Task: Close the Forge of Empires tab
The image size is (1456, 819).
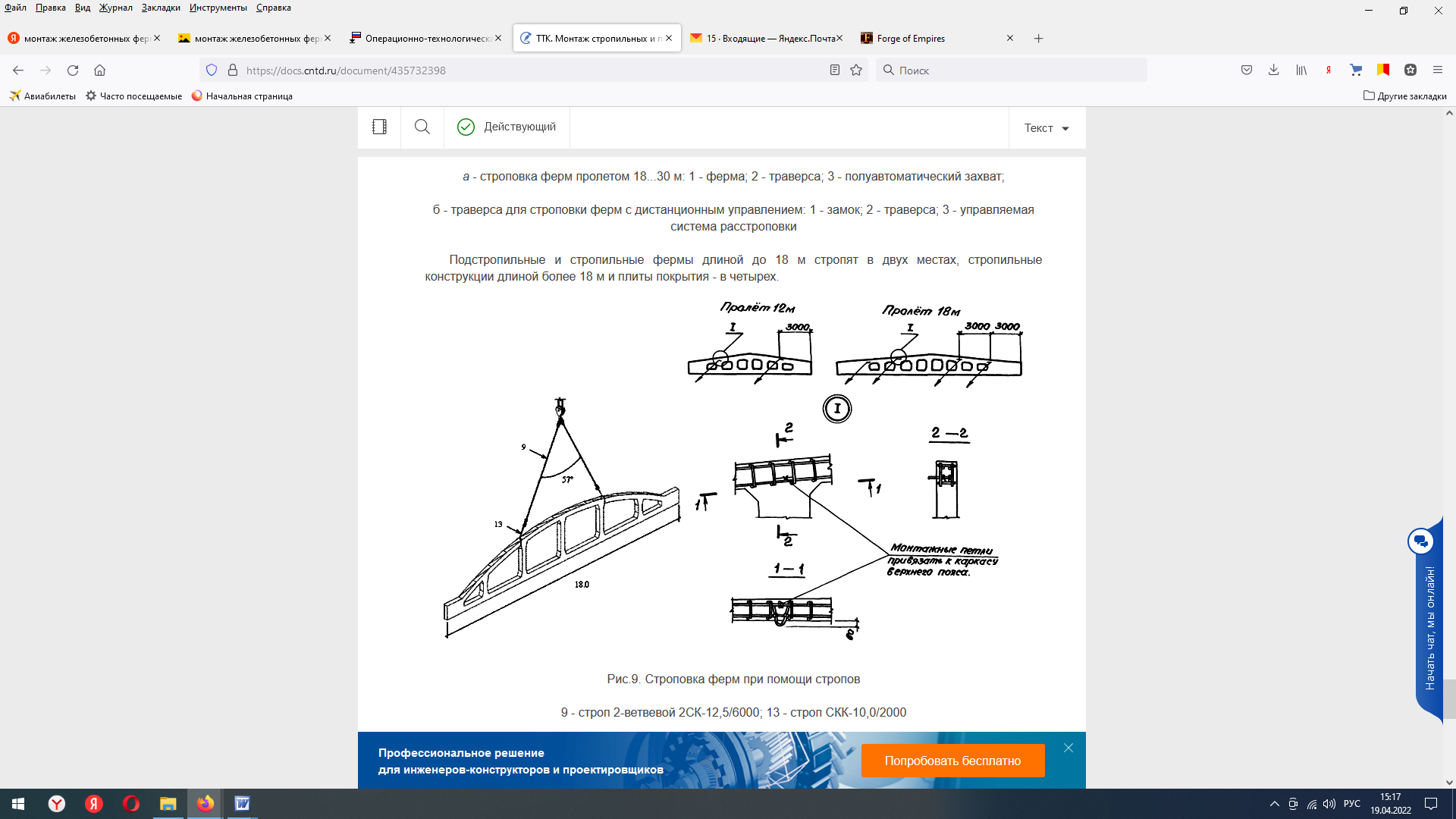Action: (1010, 38)
